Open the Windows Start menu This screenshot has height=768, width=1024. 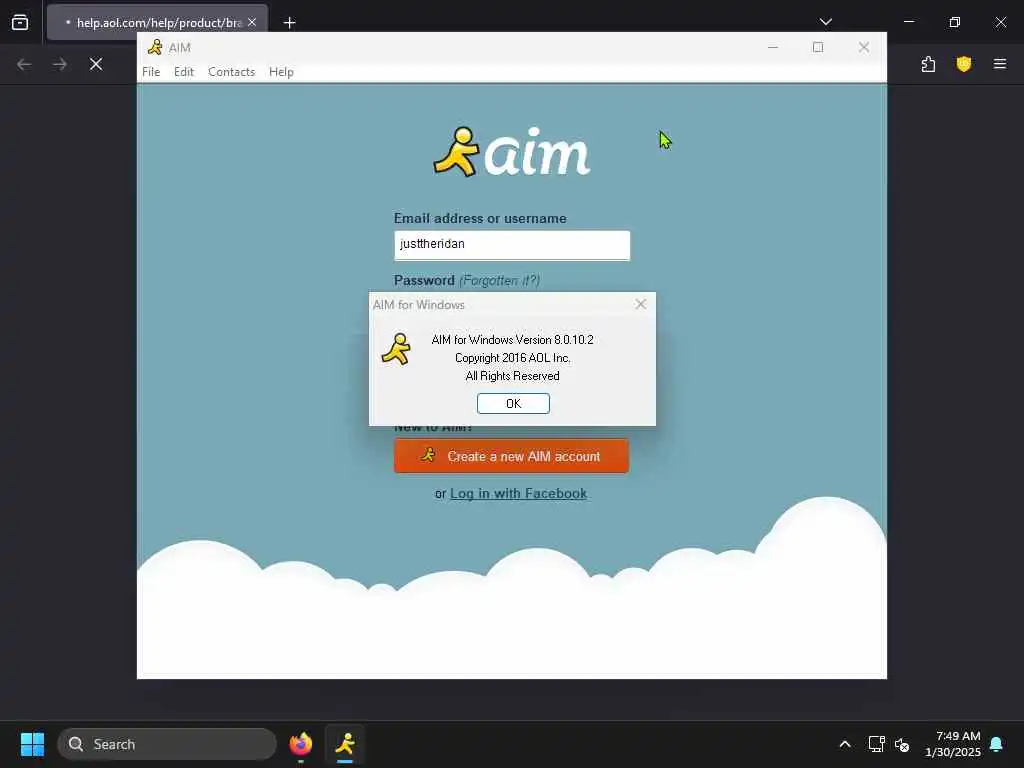[32, 744]
